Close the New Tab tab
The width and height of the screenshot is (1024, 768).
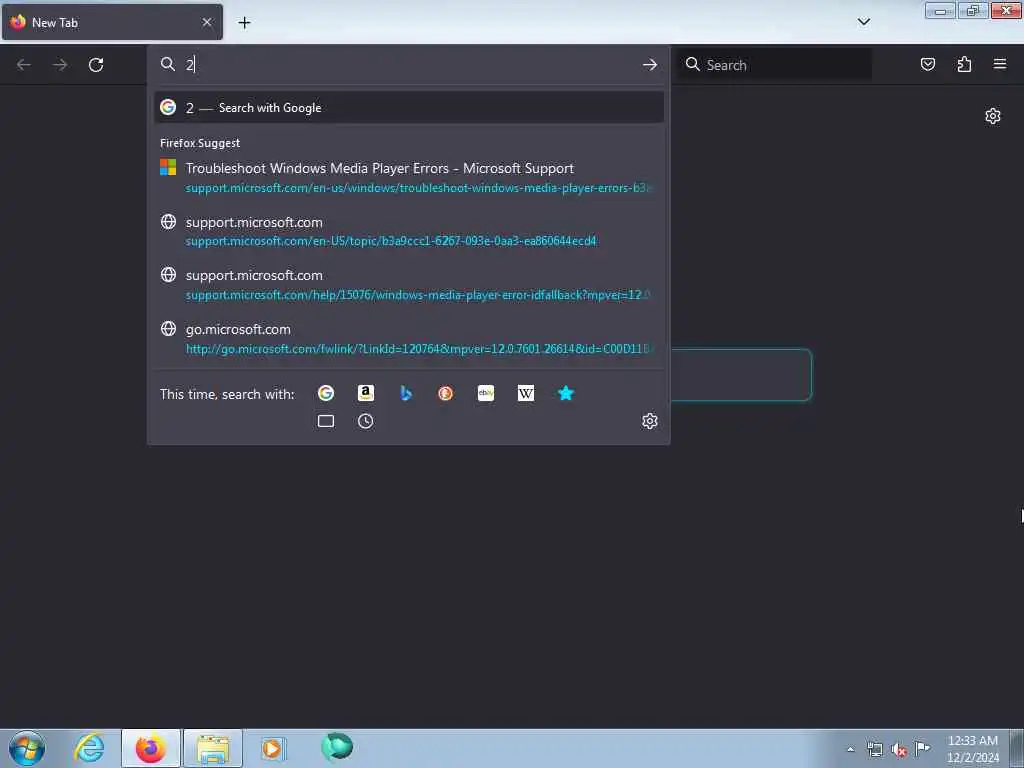pos(207,22)
